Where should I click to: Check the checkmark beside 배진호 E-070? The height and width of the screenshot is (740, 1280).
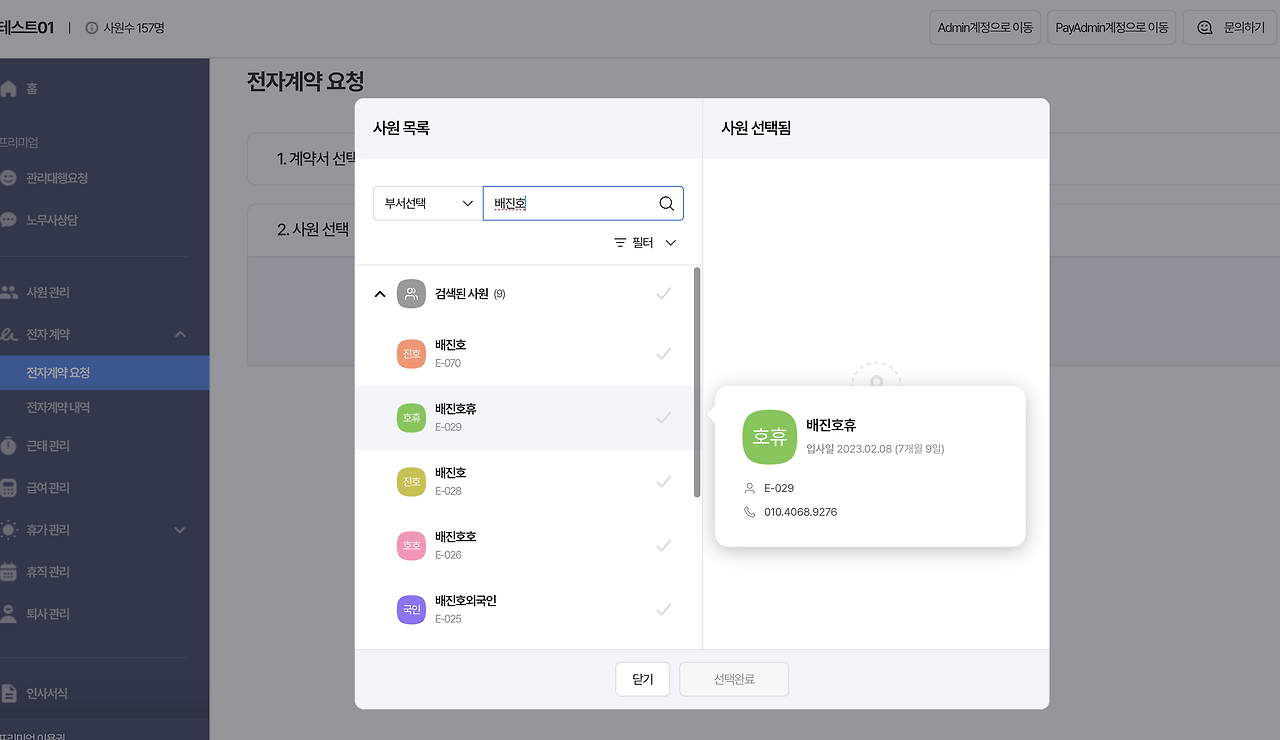coord(663,353)
